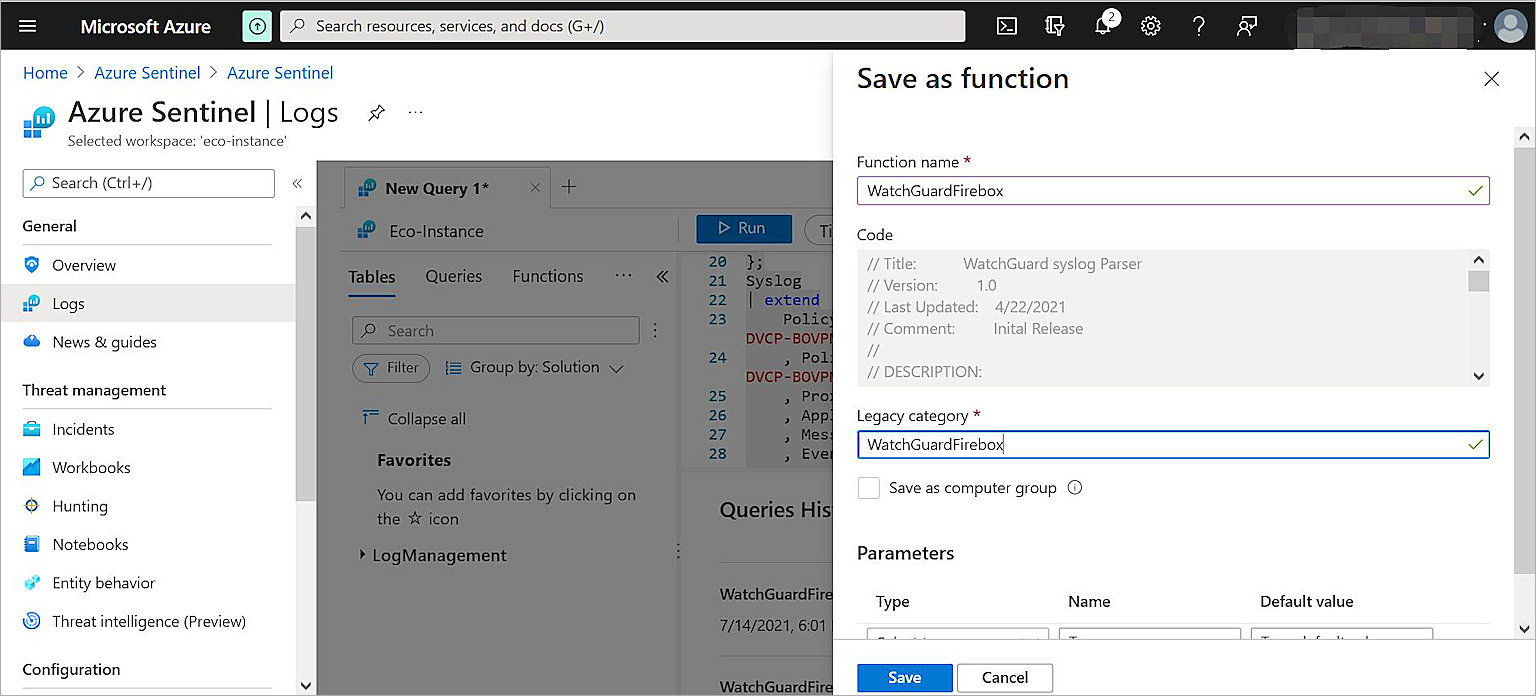This screenshot has height=696, width=1536.
Task: Click the computer group info icon
Action: click(1075, 488)
